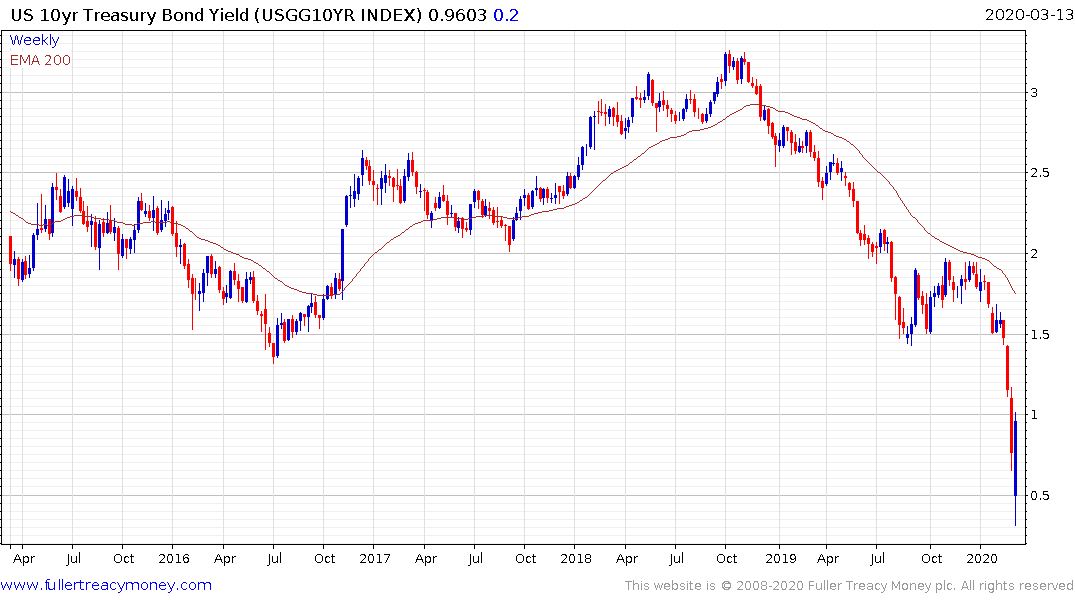Click the 2020-03-13 date in top right
The height and width of the screenshot is (600, 1075).
click(x=1027, y=14)
